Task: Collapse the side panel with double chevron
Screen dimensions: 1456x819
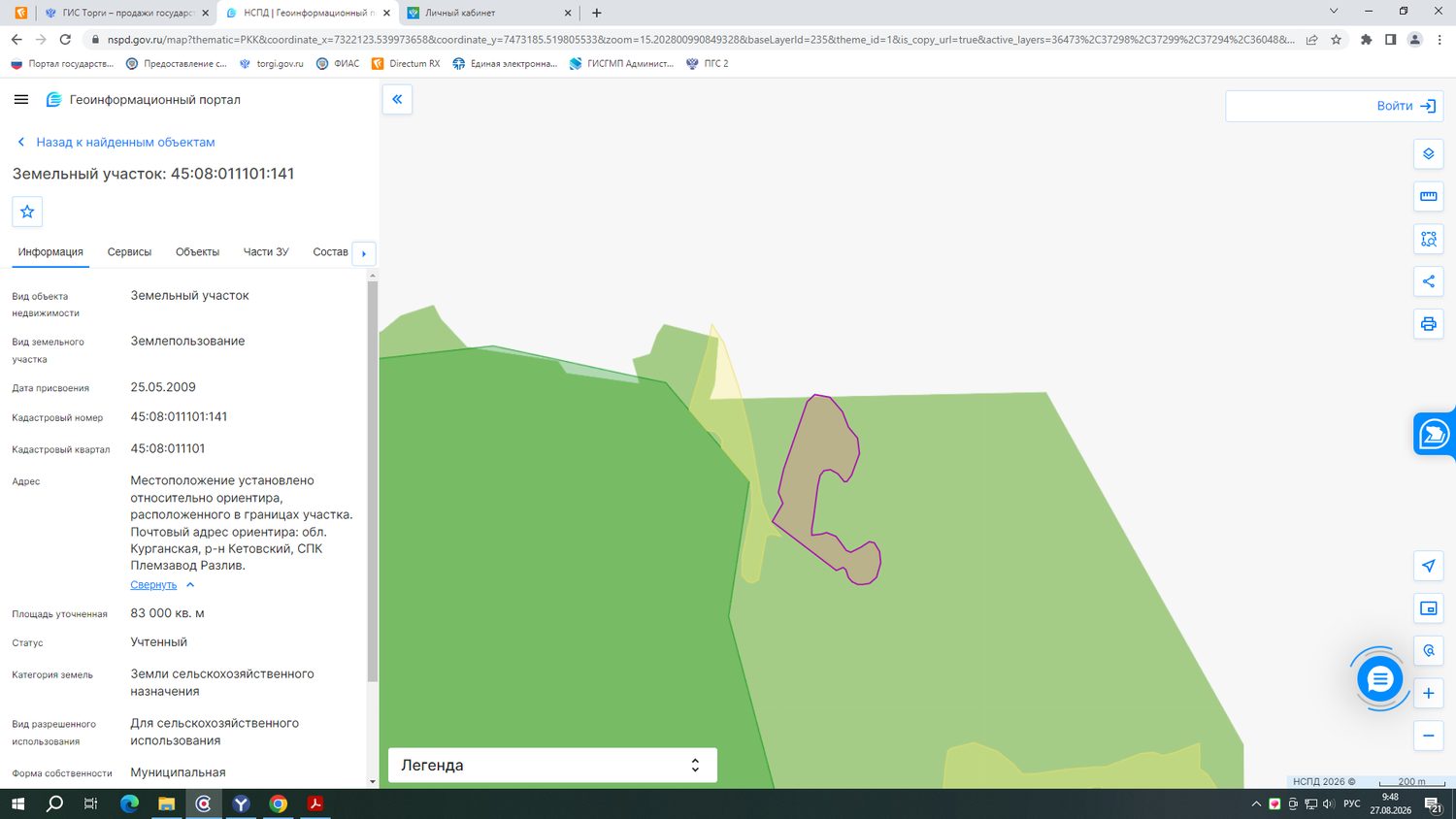Action: point(397,99)
